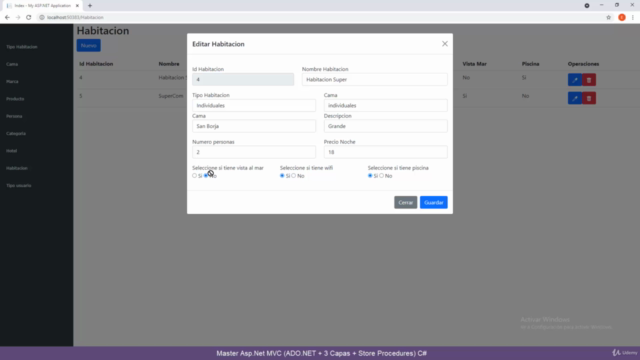Image resolution: width=640 pixels, height=360 pixels.
Task: Go back with the browser back arrow
Action: click(x=7, y=17)
